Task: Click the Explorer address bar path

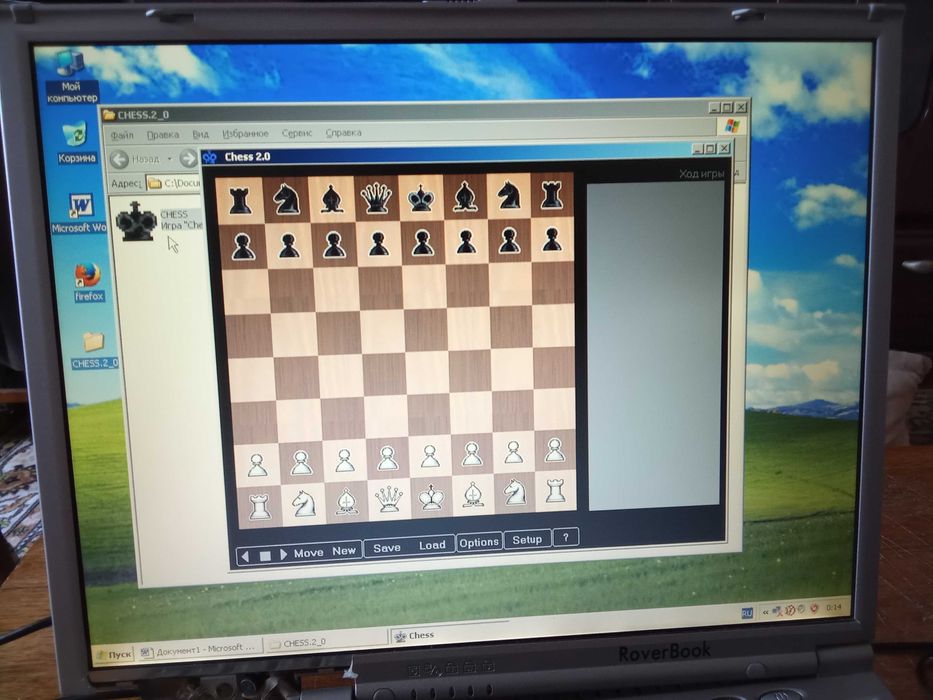Action: 173,183
